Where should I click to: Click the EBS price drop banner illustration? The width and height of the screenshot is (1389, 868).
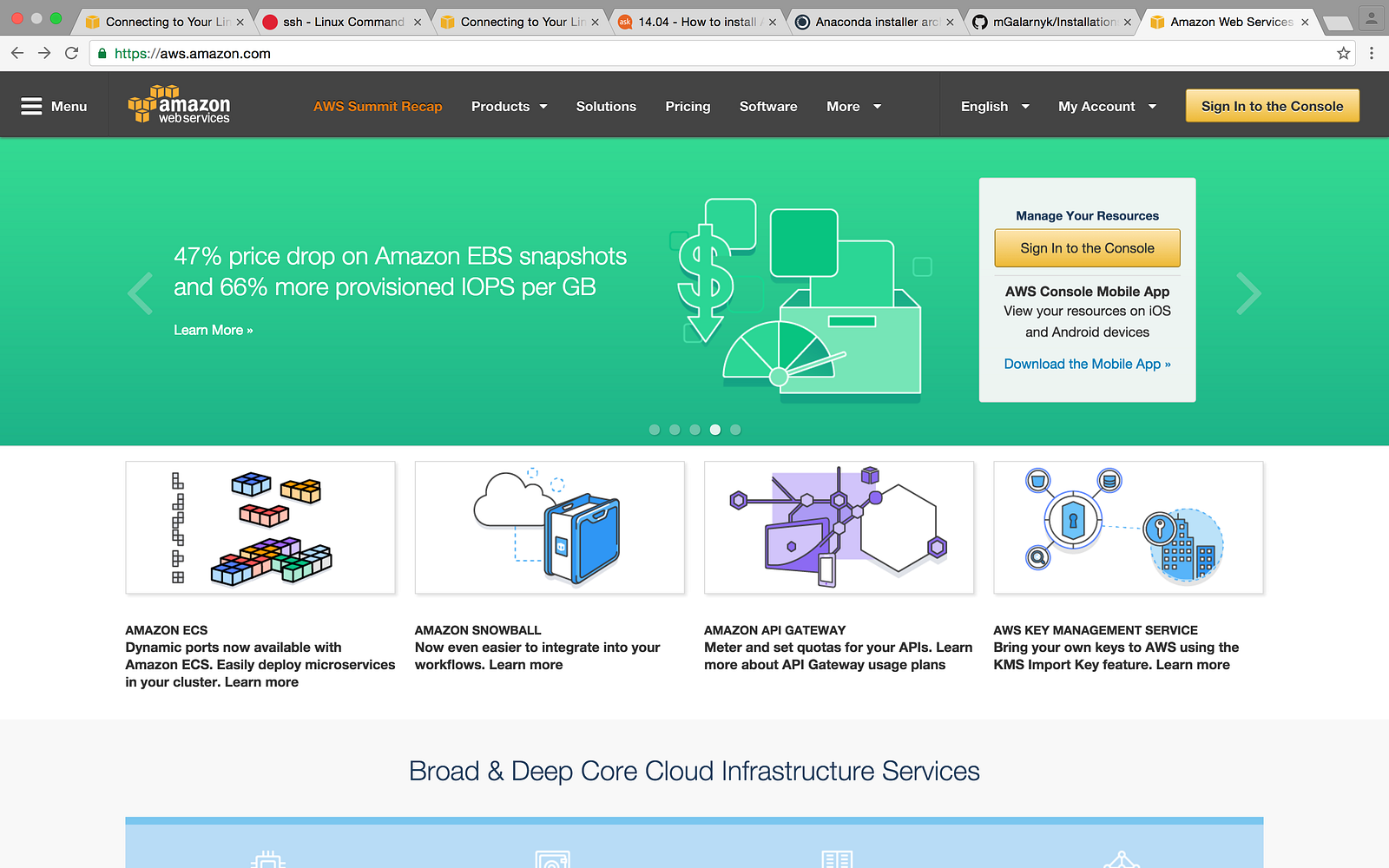(800, 299)
